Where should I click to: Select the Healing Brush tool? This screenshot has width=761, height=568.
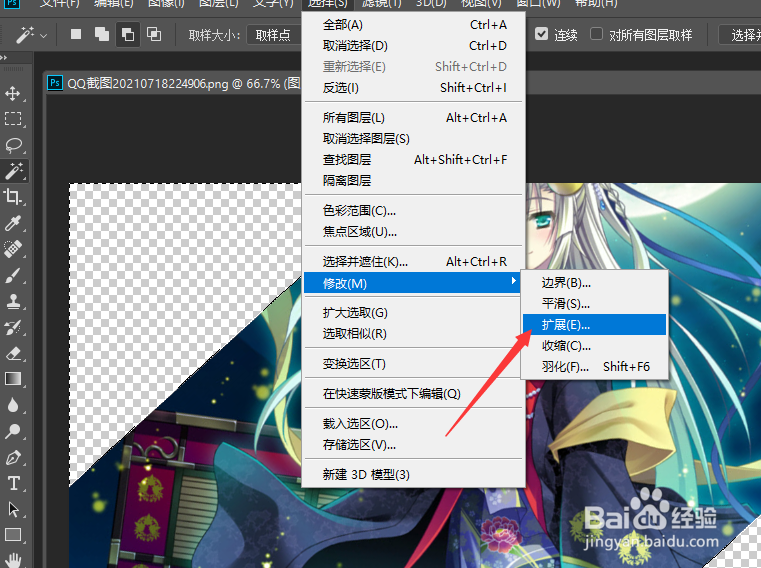point(13,250)
